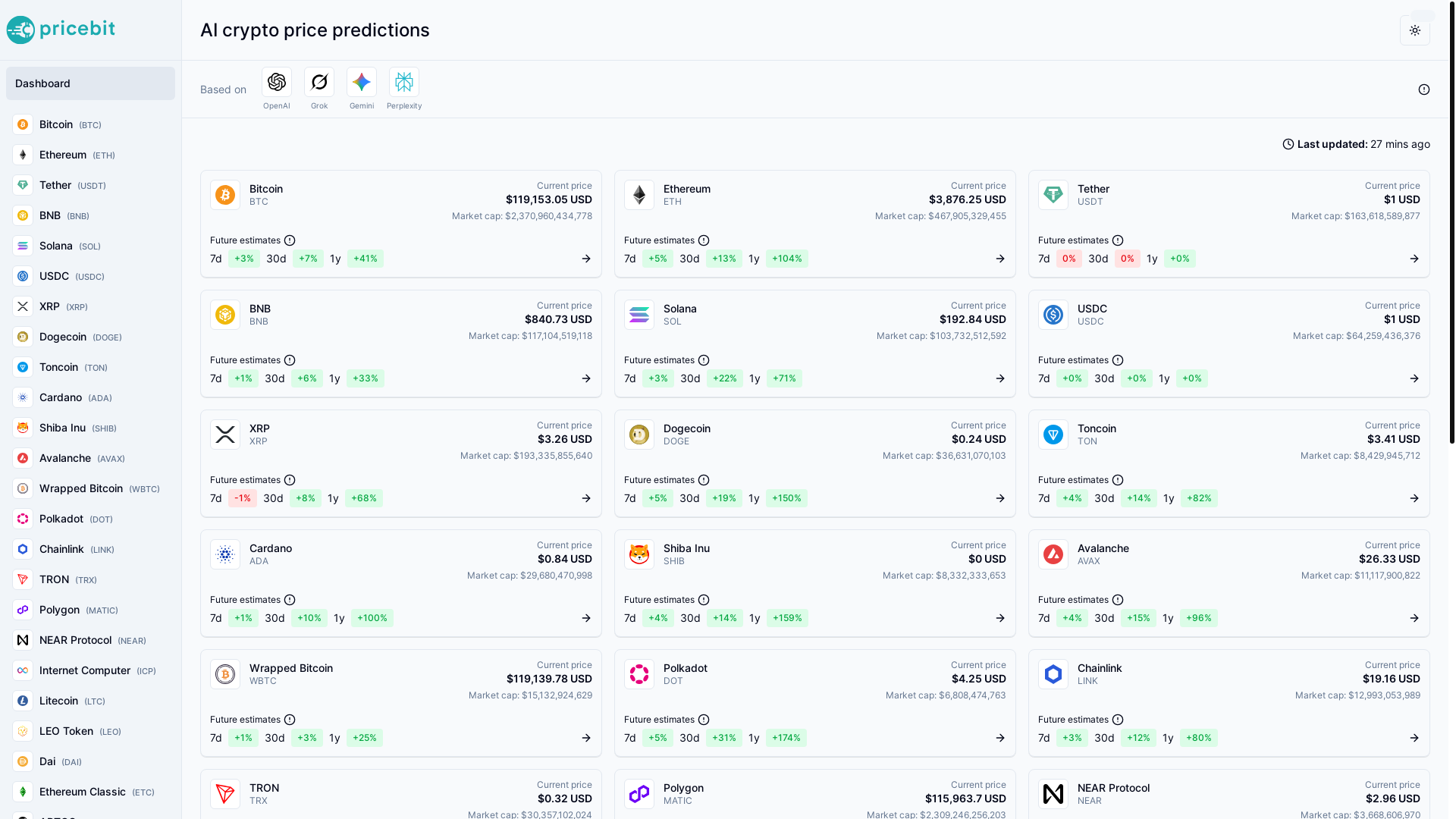Open XRP card details arrow

click(586, 498)
